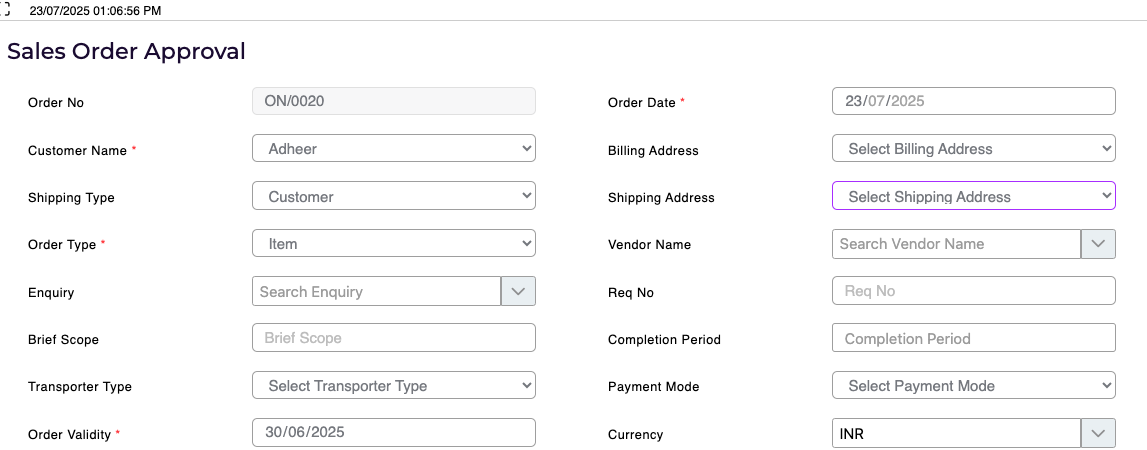Open the Select Payment Mode dropdown
Screen dimensions: 1147x450
(x=973, y=386)
